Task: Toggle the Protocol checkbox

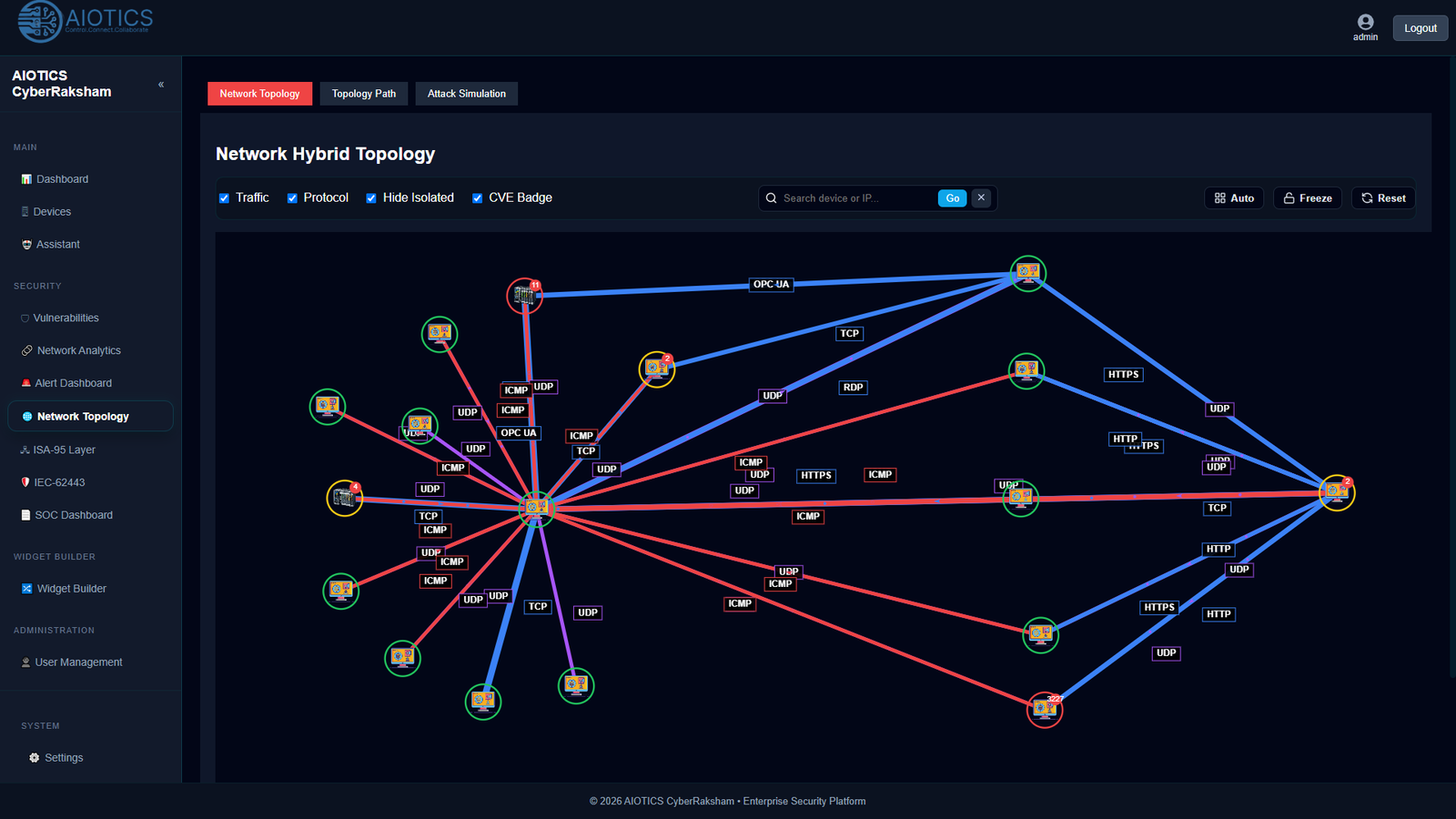Action: point(292,198)
